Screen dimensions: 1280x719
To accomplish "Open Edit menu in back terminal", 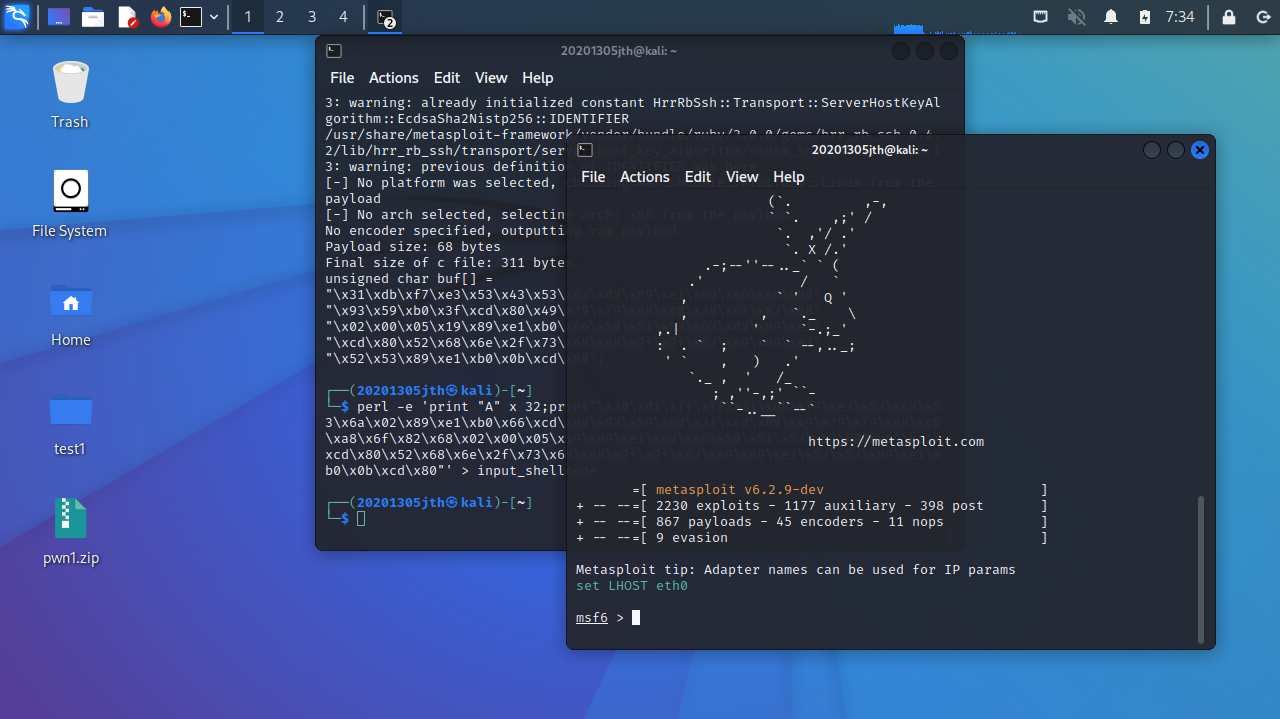I will tap(447, 78).
